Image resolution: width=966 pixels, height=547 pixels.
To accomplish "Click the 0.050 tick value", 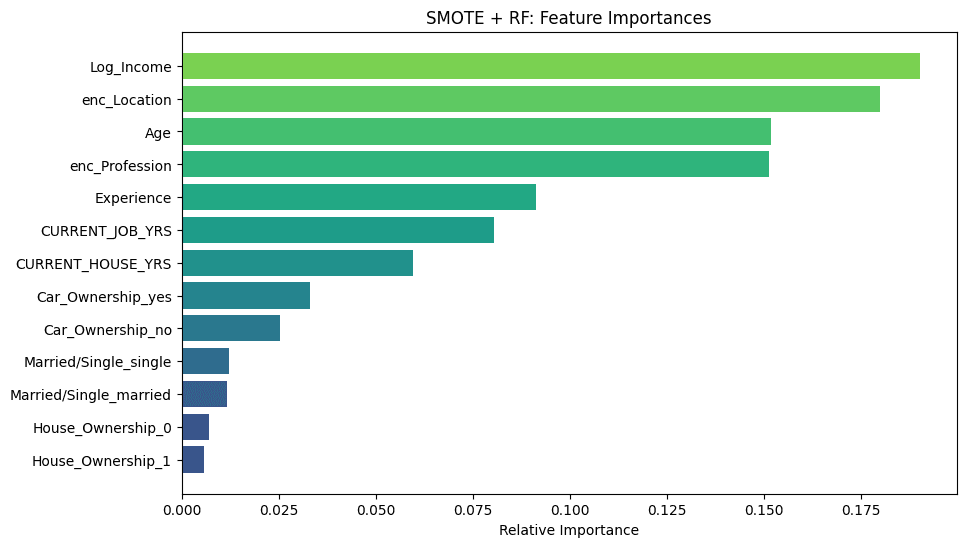I will (x=376, y=508).
